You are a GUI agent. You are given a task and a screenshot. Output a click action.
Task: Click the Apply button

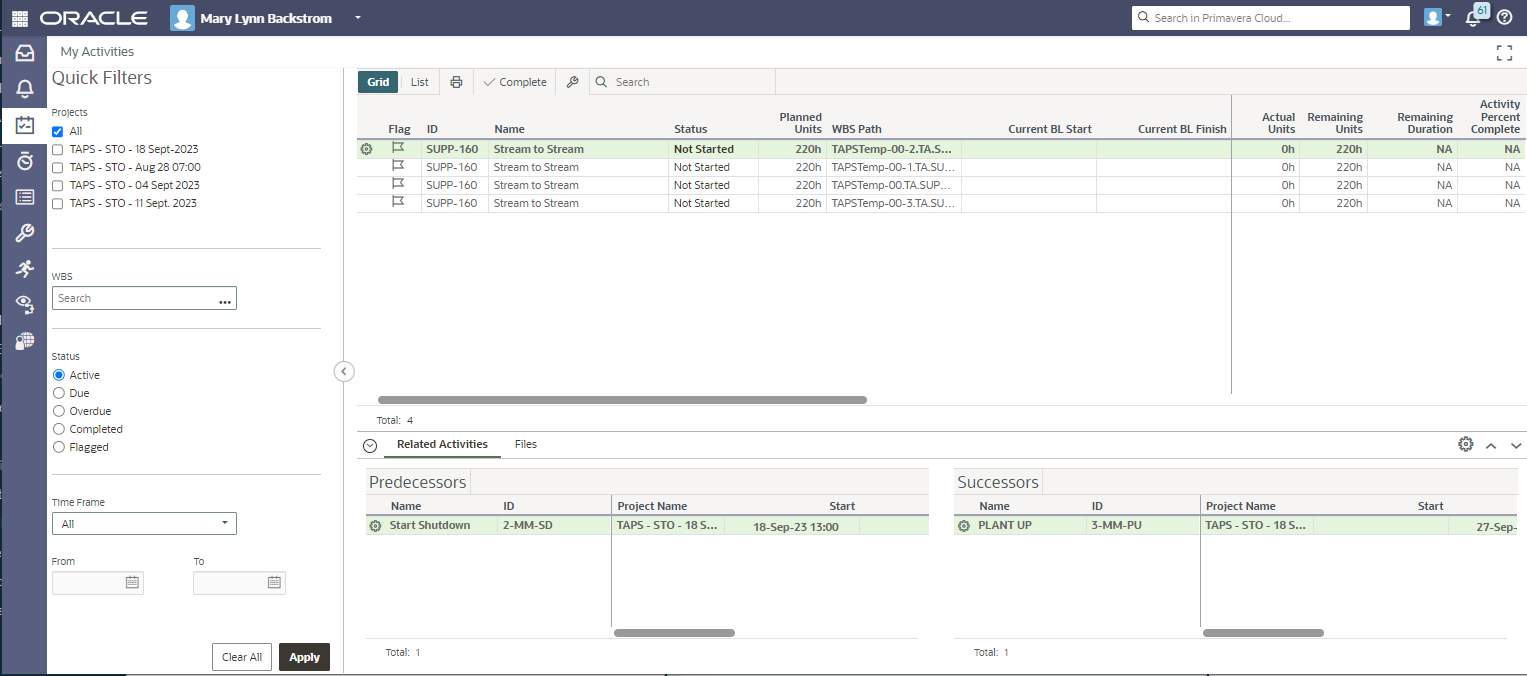[304, 657]
